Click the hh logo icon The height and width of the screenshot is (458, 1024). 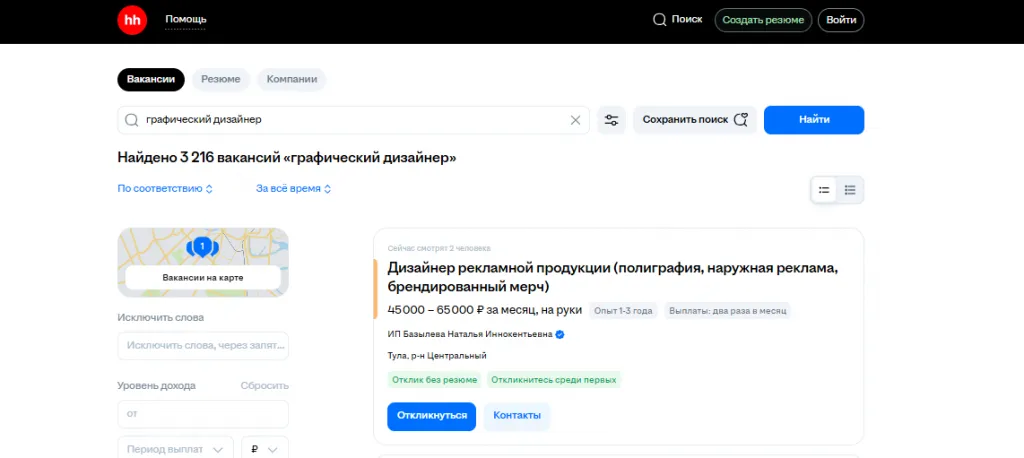132,20
